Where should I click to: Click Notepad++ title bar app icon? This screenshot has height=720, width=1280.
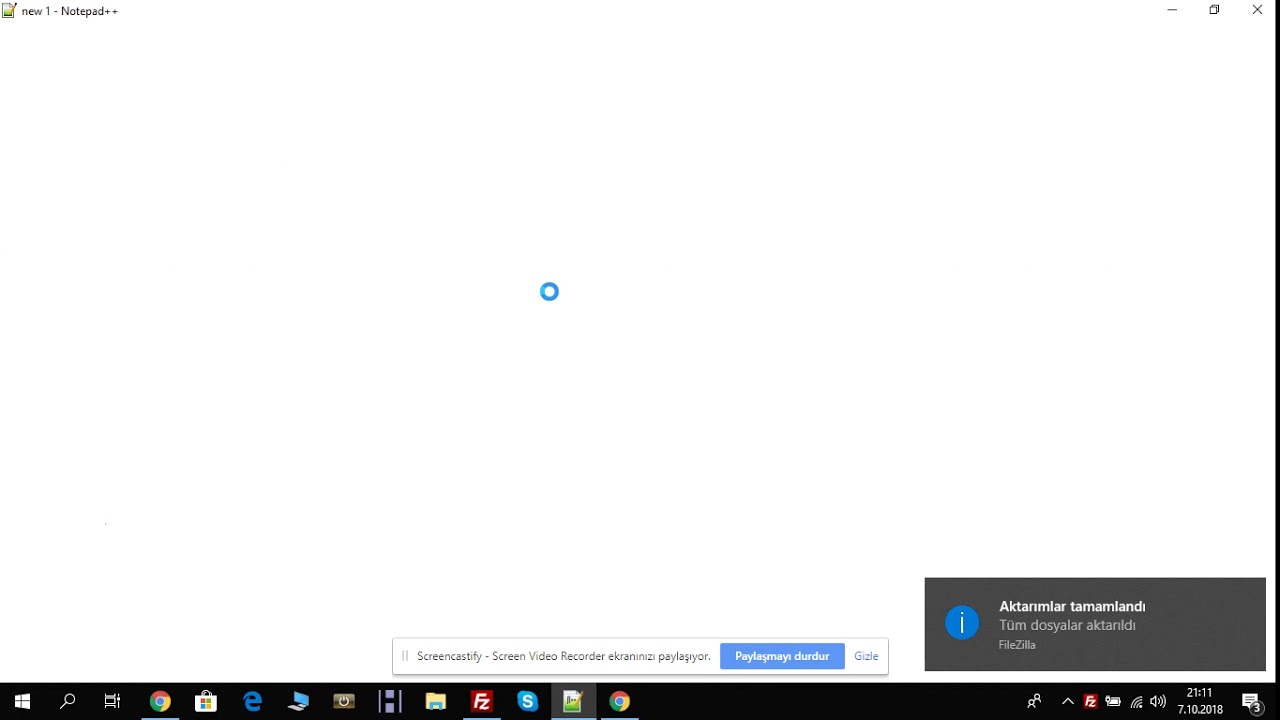[9, 11]
